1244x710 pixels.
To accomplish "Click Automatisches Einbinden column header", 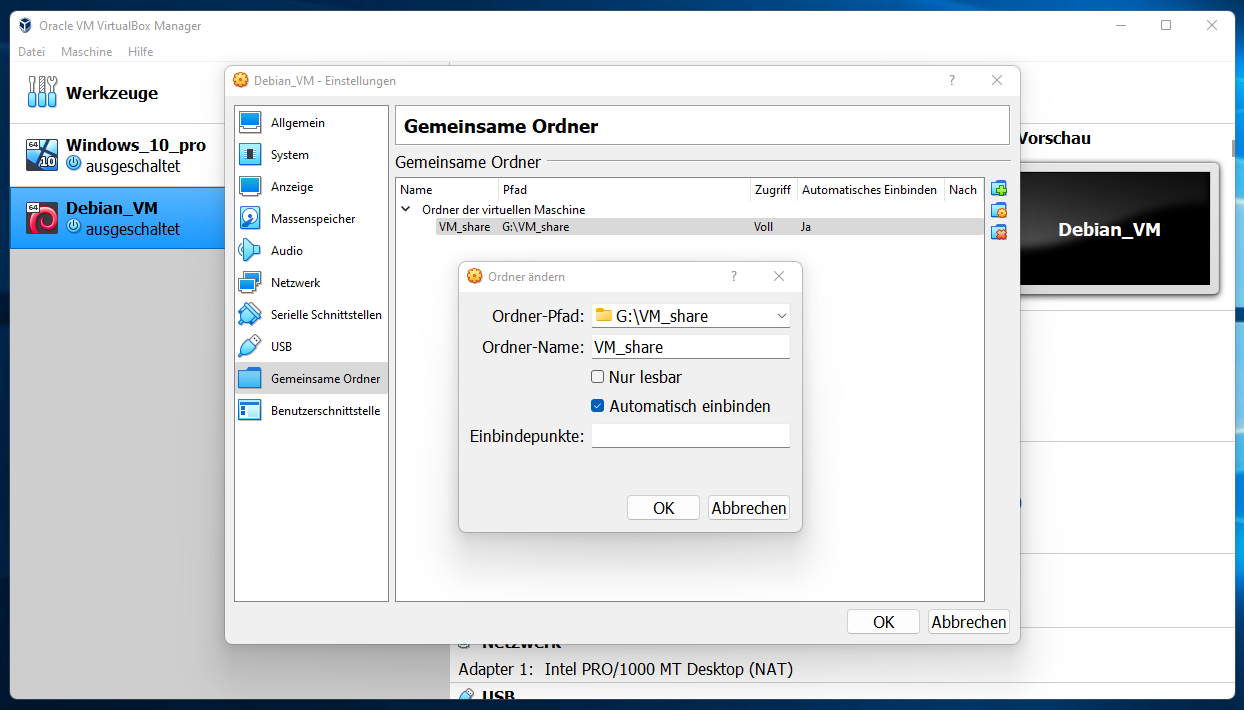I will 870,190.
